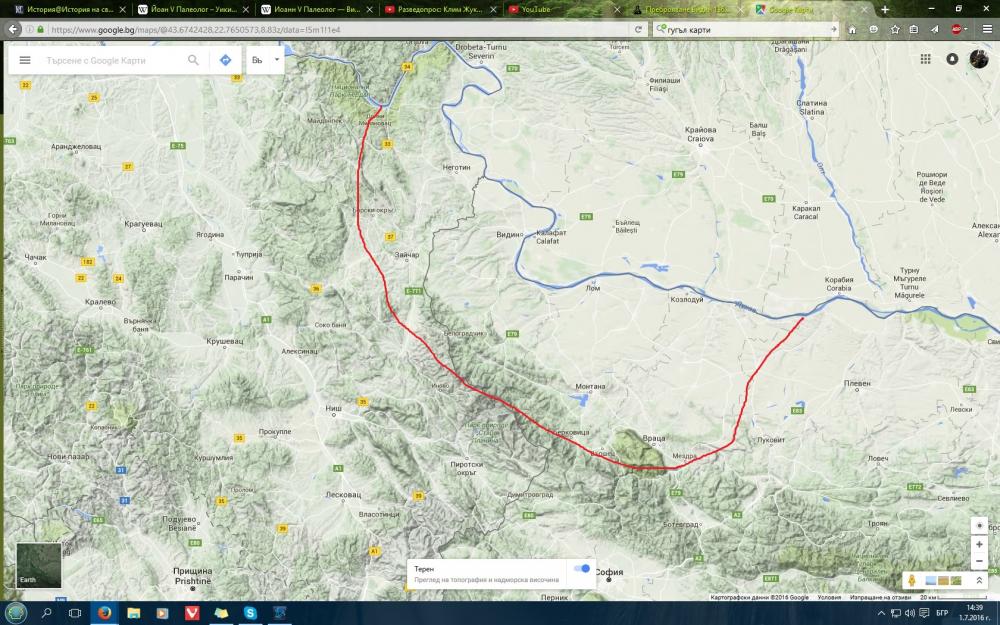Open the Google Maps hamburger menu
The height and width of the screenshot is (625, 1000).
pyautogui.click(x=25, y=60)
